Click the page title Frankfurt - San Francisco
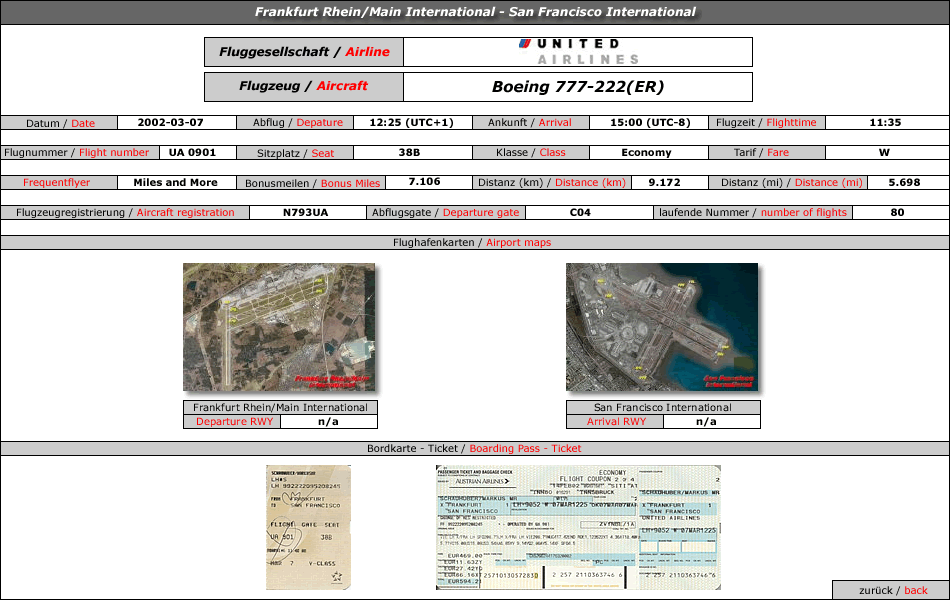 [x=475, y=12]
